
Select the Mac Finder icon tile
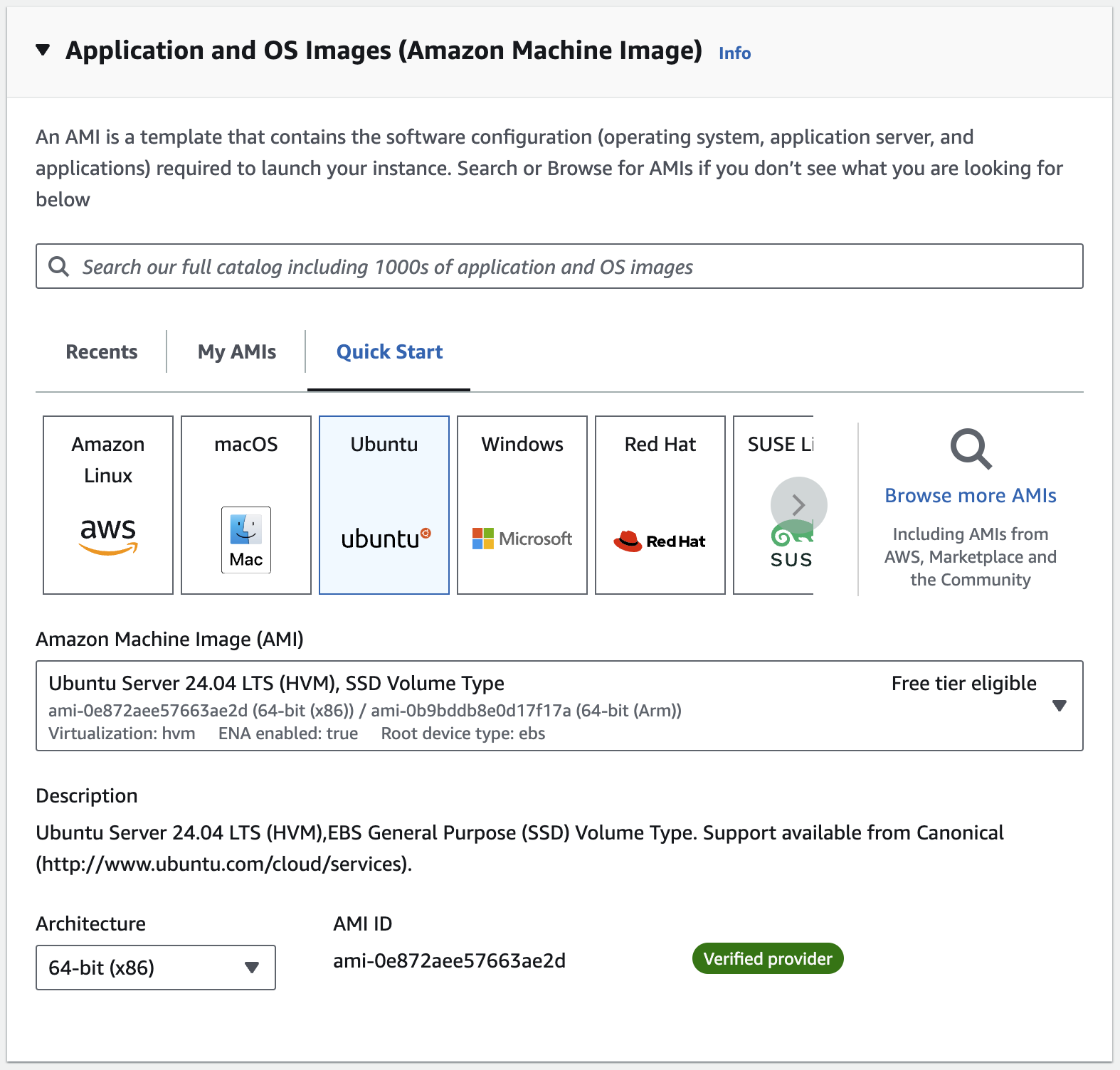pos(246,540)
